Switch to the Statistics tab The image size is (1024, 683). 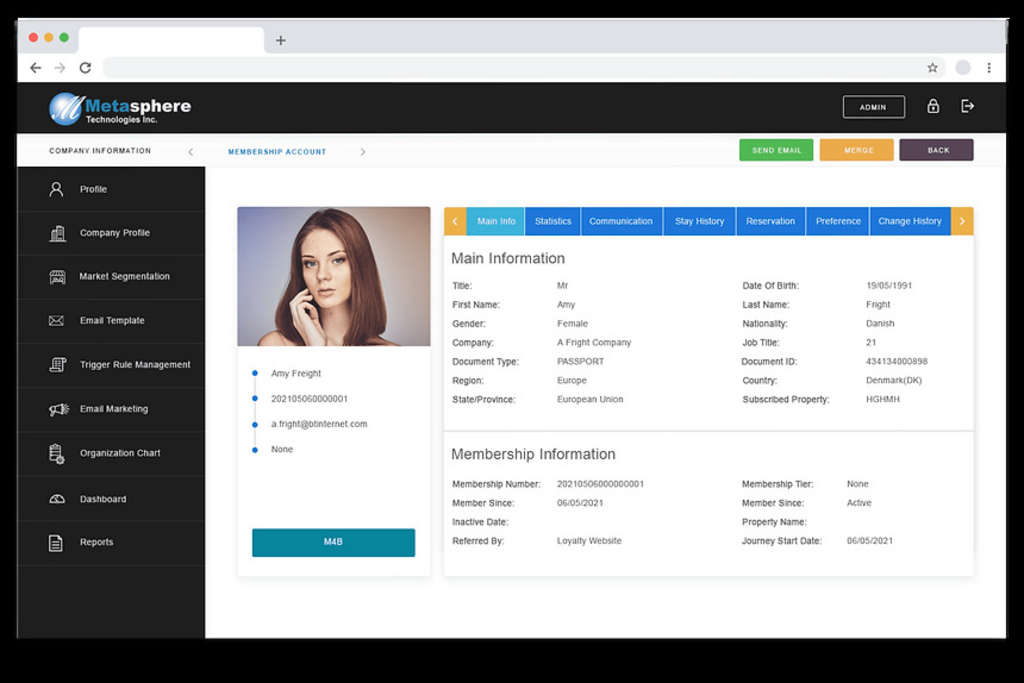point(552,221)
